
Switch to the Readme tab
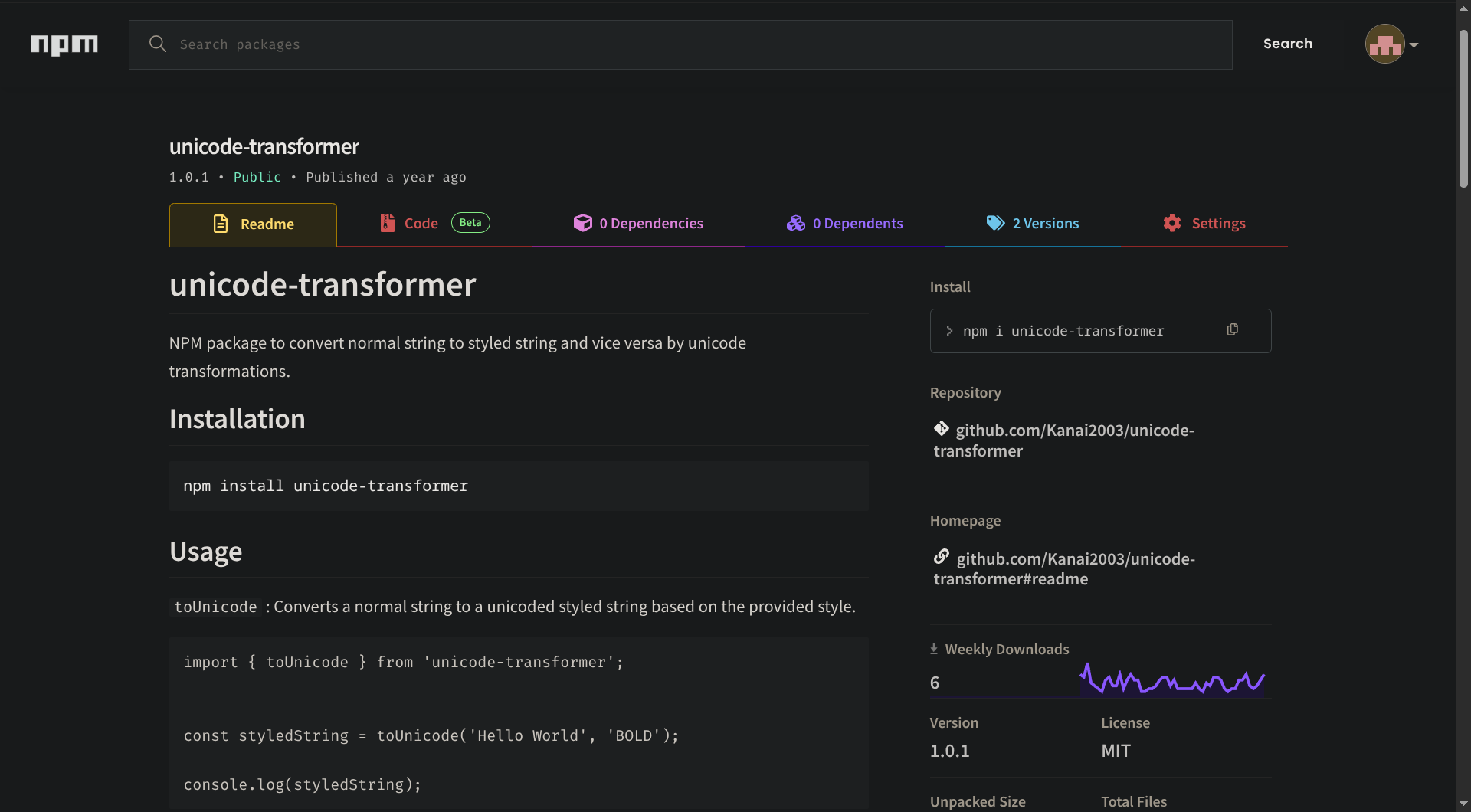pyautogui.click(x=253, y=224)
